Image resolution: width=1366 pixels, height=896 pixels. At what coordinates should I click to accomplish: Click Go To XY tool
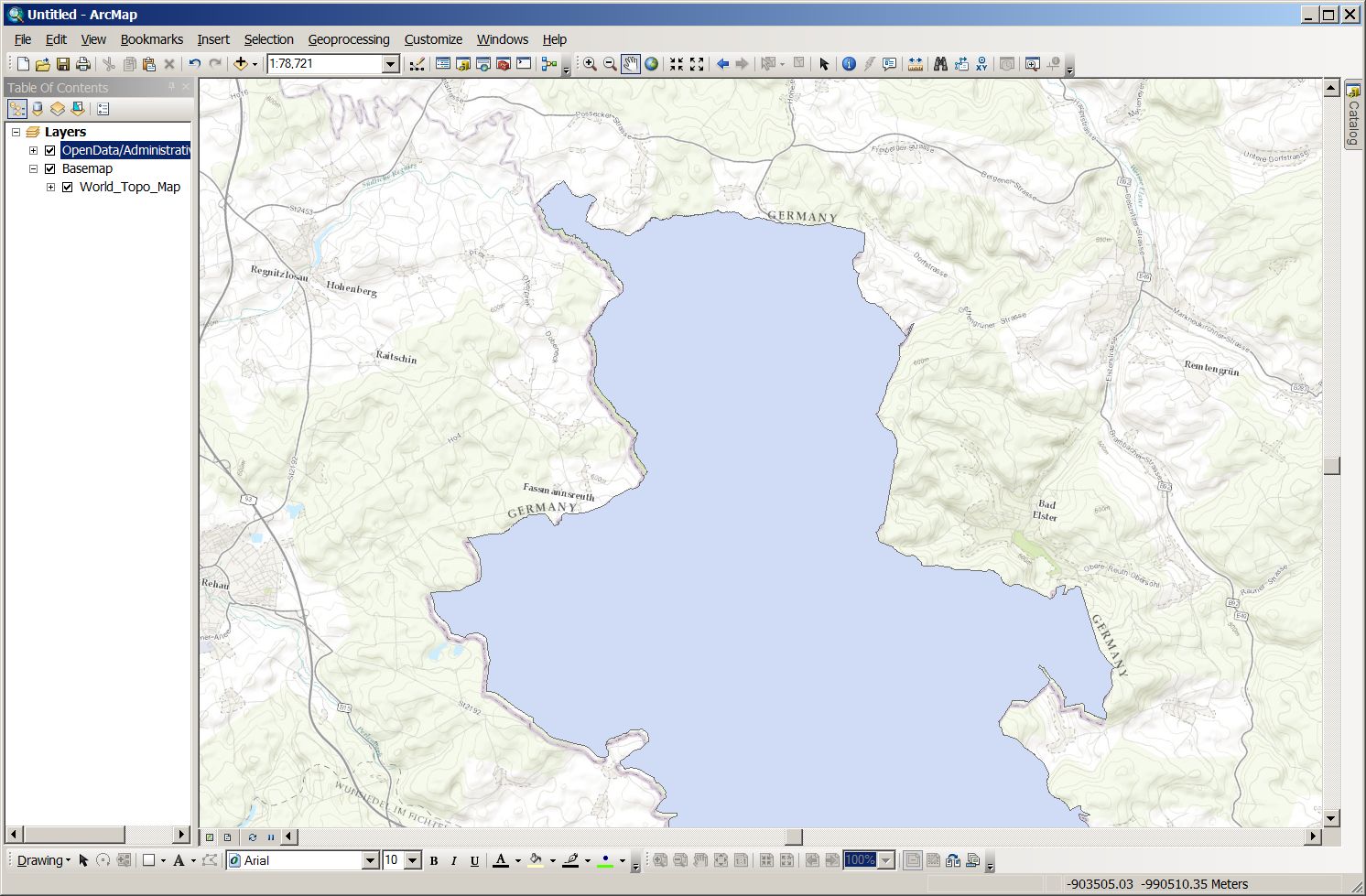click(981, 64)
